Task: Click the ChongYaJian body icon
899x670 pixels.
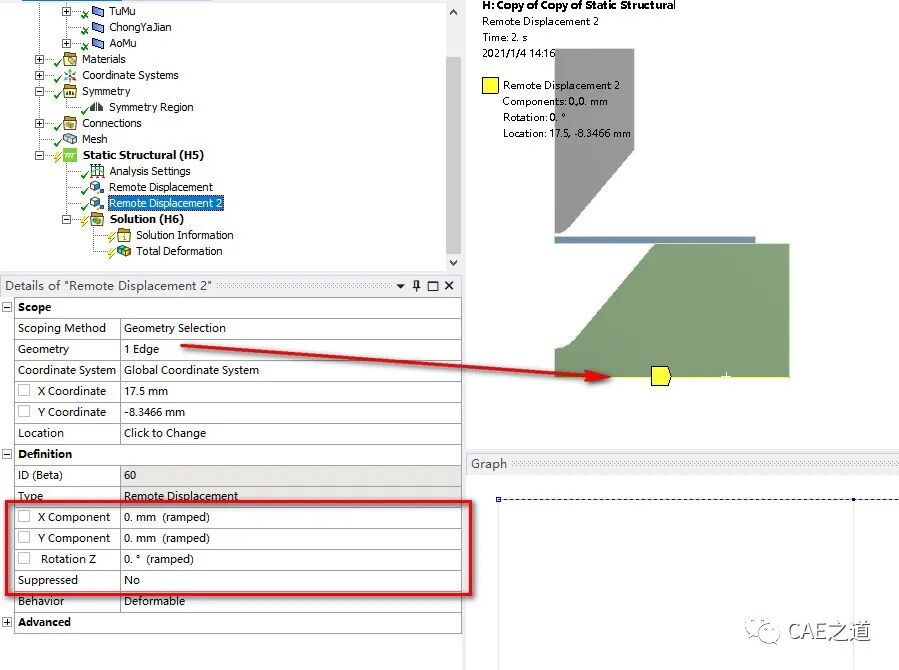Action: coord(98,27)
